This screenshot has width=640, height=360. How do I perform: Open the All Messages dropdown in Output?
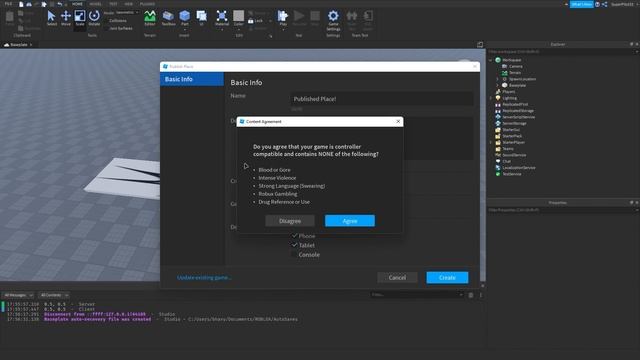(x=18, y=295)
